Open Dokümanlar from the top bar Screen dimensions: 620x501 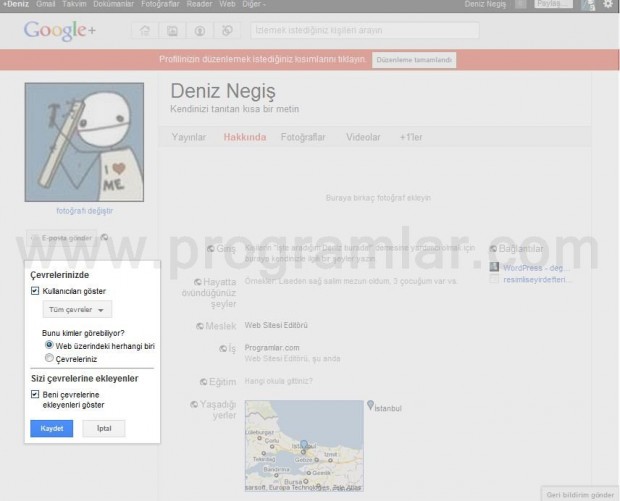click(x=113, y=4)
